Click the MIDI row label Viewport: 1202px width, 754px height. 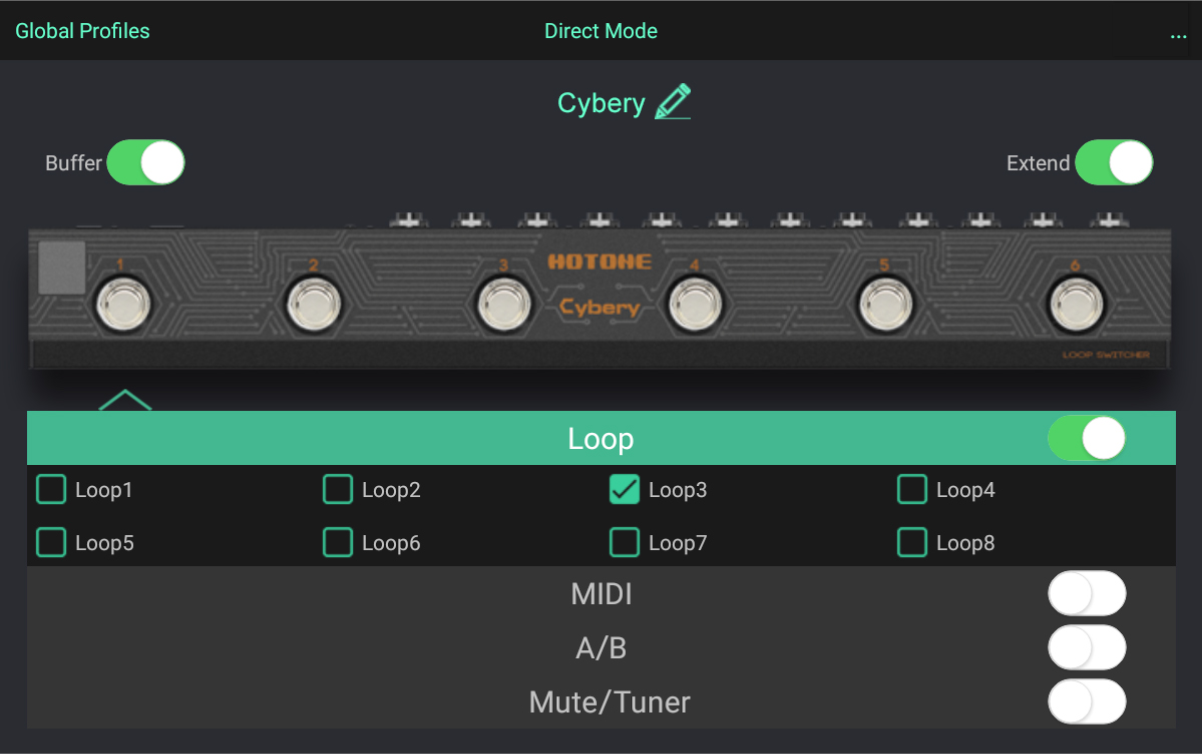coord(601,594)
